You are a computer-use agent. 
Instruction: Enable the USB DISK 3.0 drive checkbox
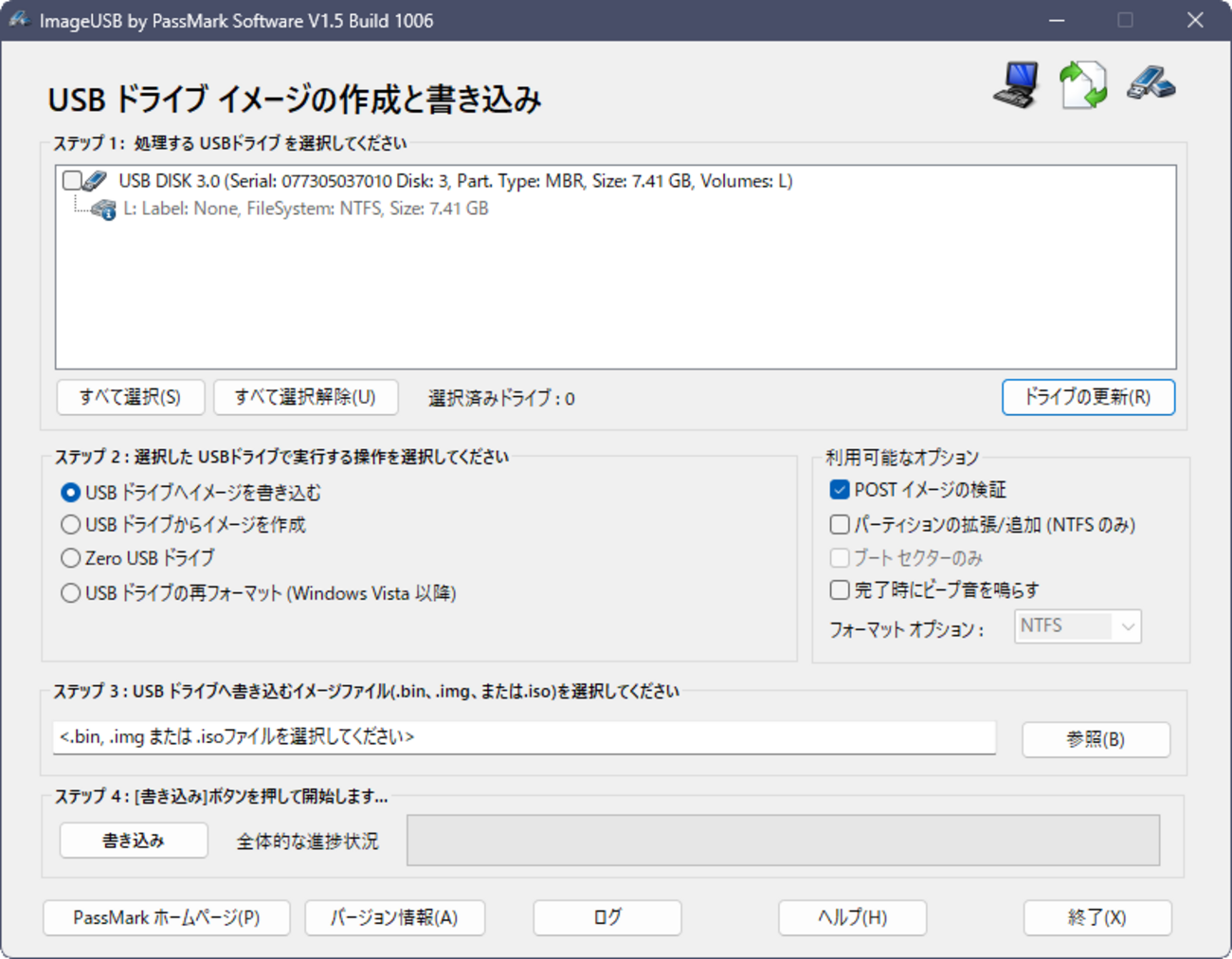73,180
